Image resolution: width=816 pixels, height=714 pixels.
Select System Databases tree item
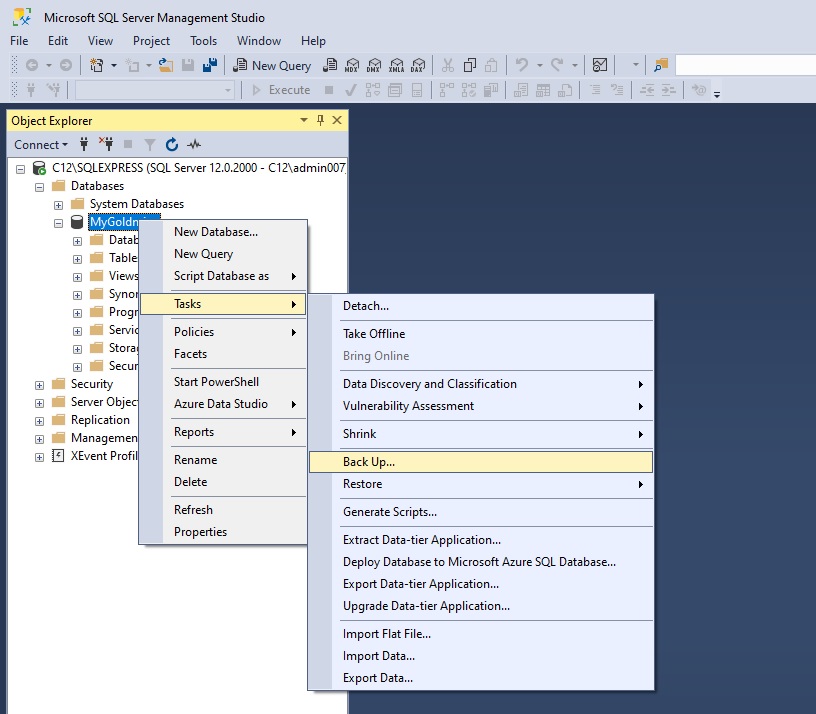click(137, 204)
